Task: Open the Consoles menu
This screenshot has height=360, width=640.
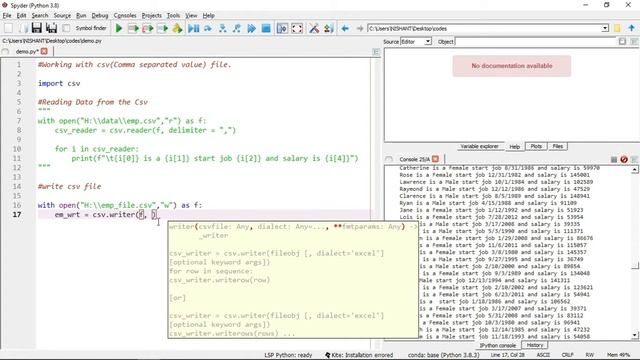Action: pos(125,16)
